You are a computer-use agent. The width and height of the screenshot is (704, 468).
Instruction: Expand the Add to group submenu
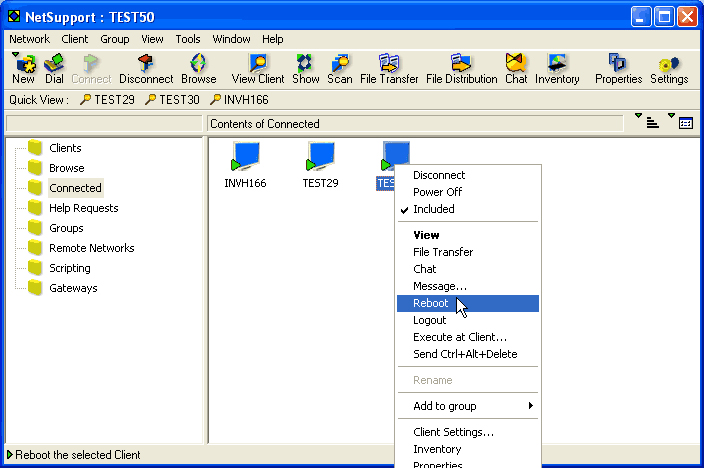coord(468,406)
